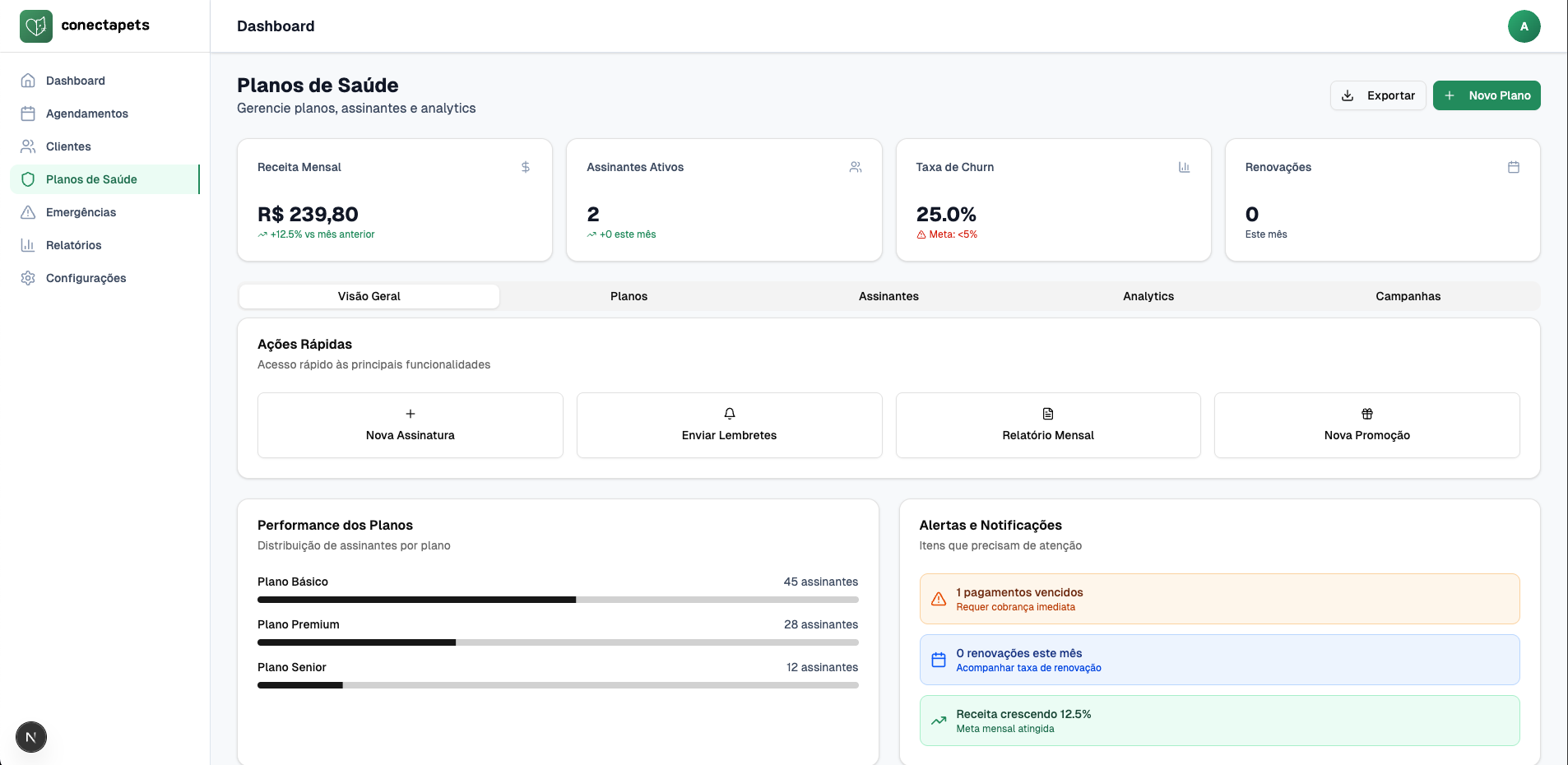1568x765 pixels.
Task: Click the Nova Assinatura quick action
Action: pos(410,425)
